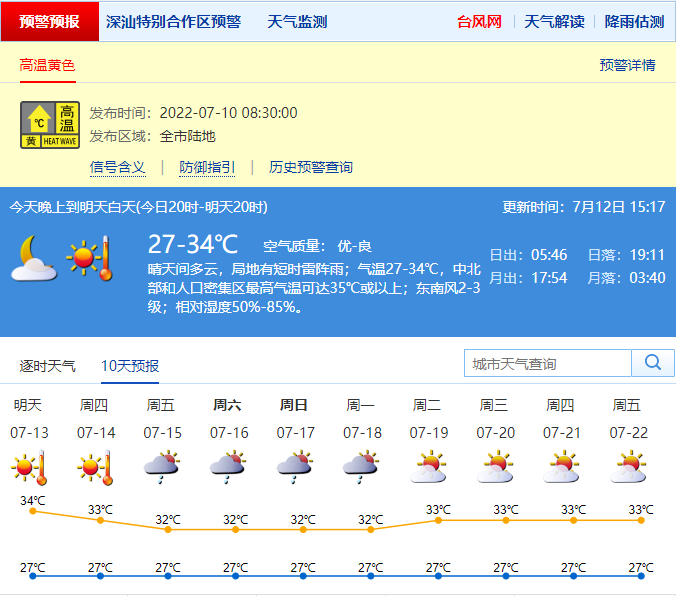Screen dimensions: 676x596
Task: Switch to 逐时天气 hourly tab
Action: pyautogui.click(x=47, y=366)
